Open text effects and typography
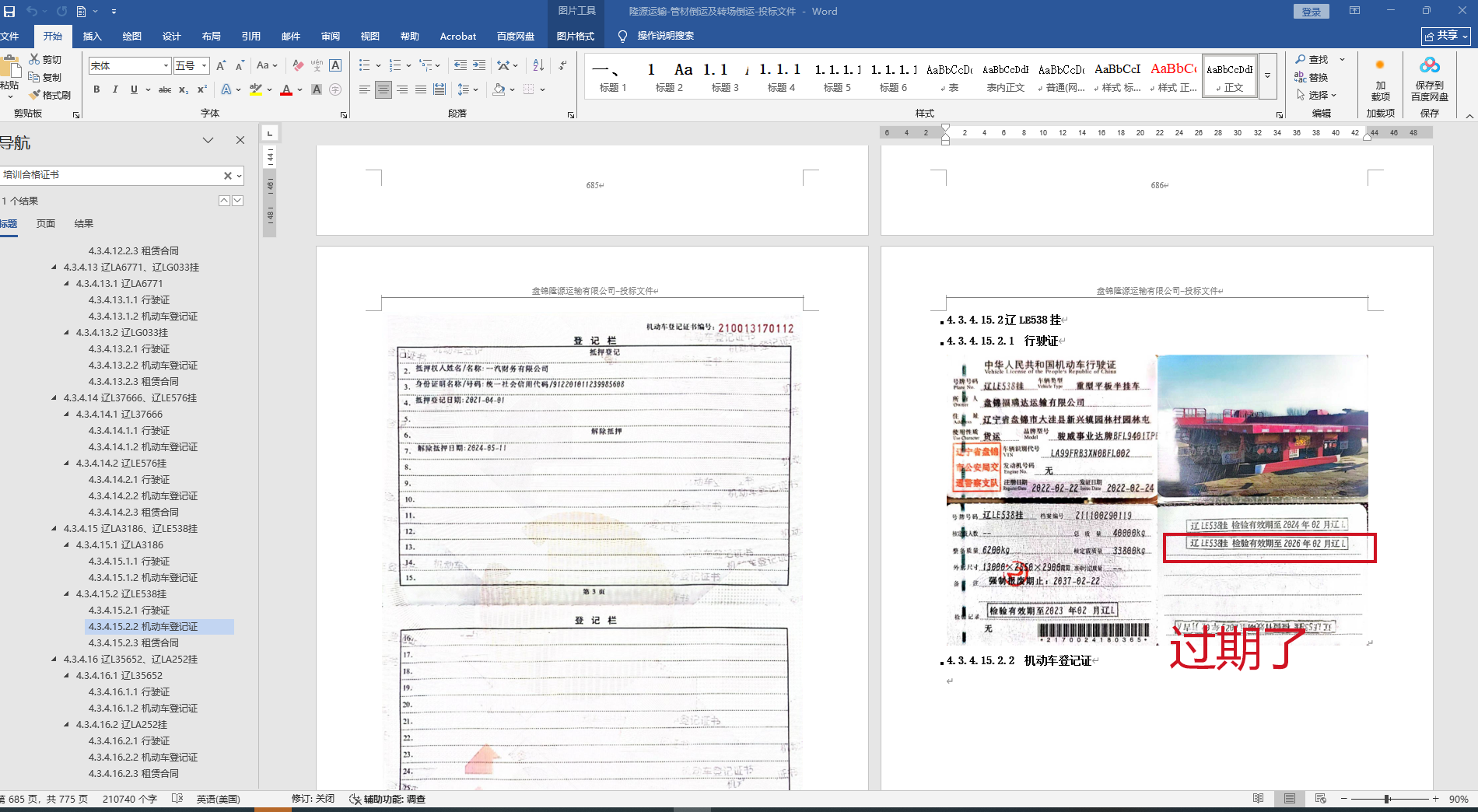 tap(226, 89)
